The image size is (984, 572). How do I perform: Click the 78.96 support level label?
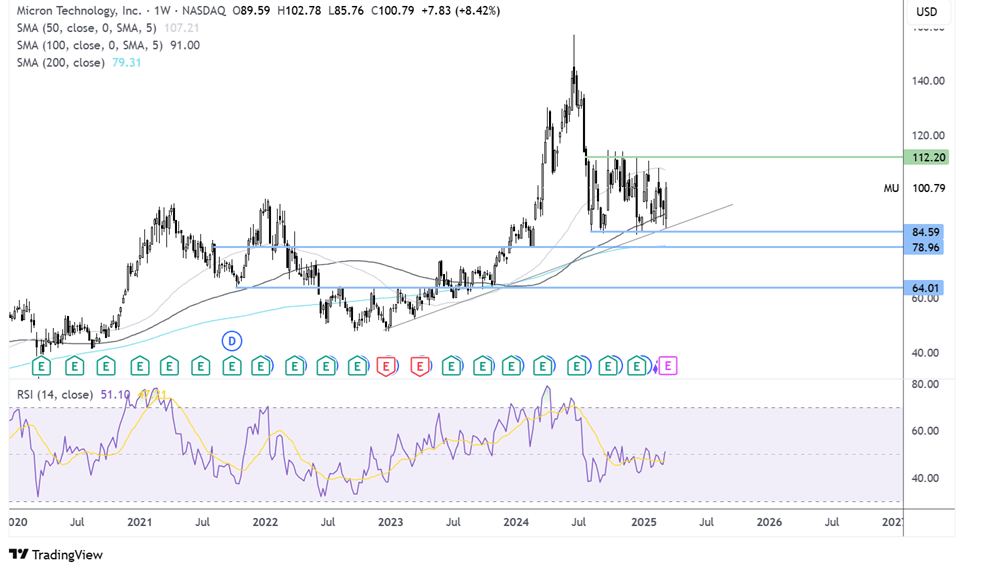click(924, 247)
